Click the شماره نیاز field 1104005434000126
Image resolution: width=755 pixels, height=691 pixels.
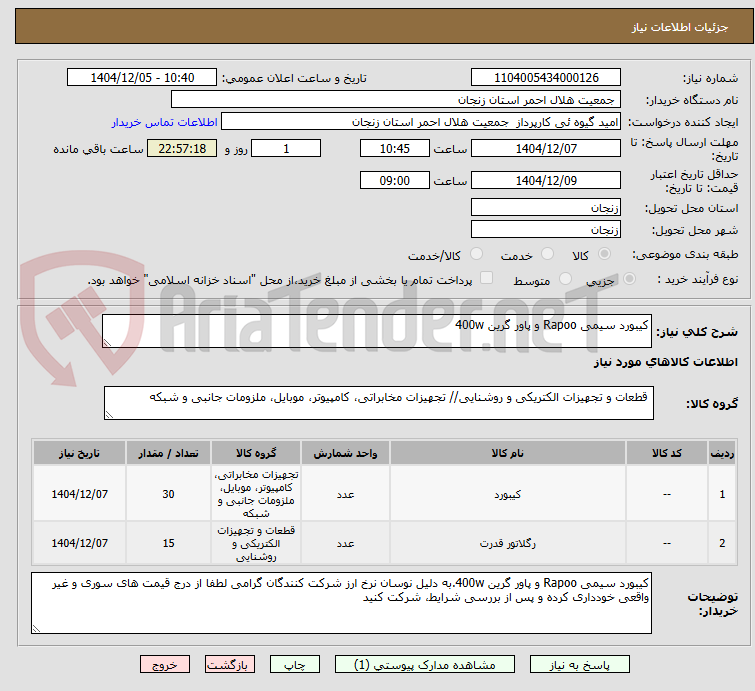pyautogui.click(x=546, y=78)
